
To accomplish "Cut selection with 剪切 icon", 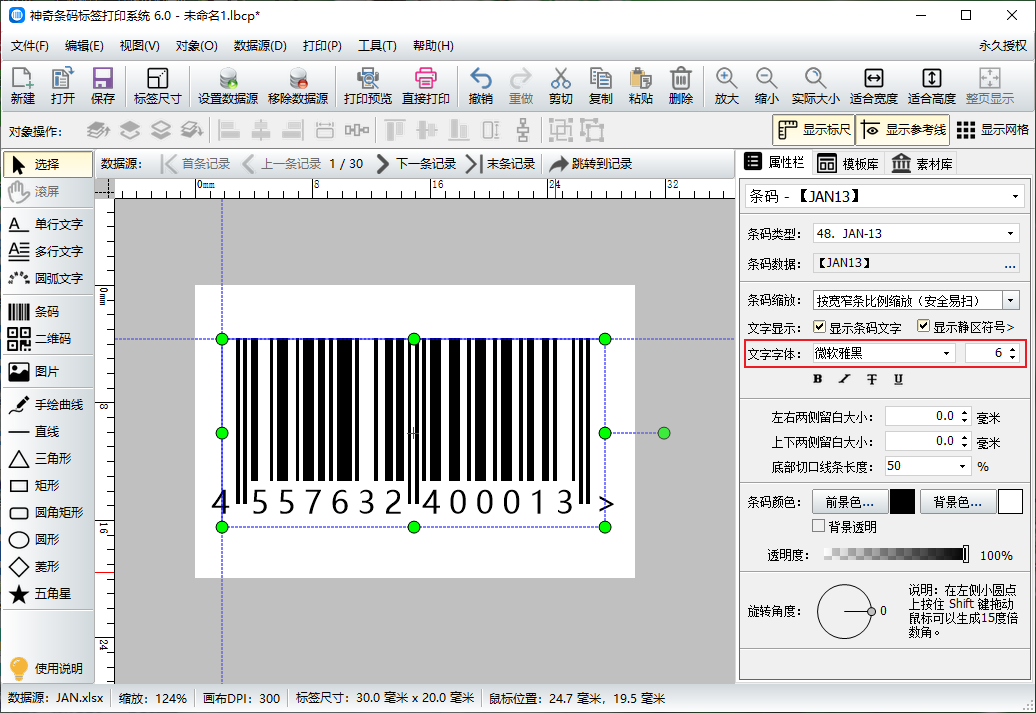I will (560, 85).
